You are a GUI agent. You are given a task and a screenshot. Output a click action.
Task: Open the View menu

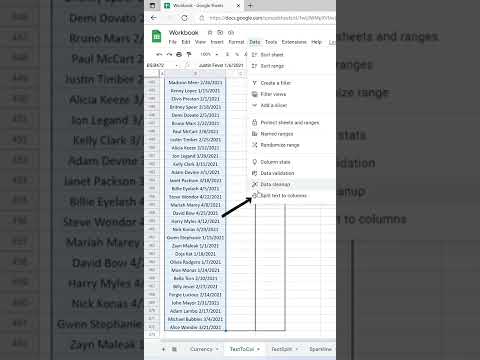[200, 42]
